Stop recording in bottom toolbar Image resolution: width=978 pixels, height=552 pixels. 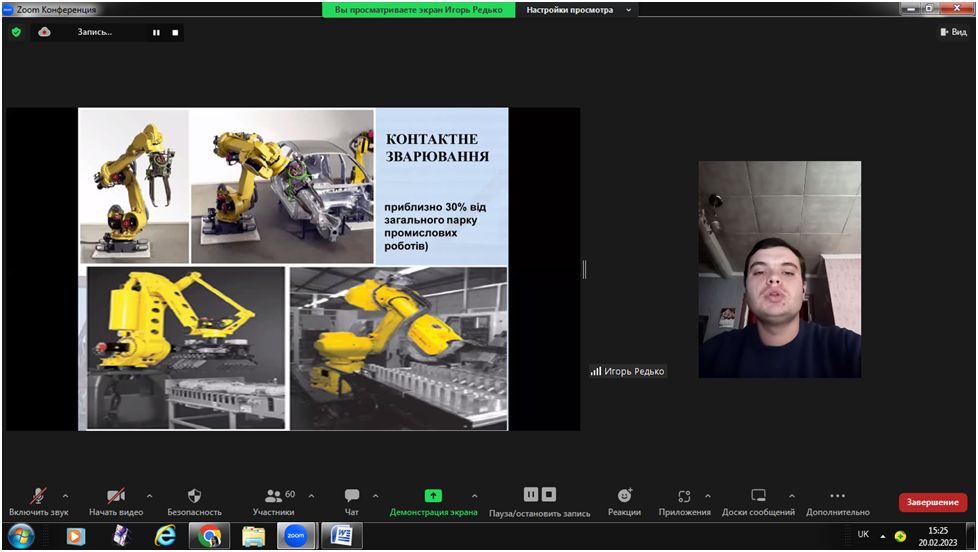tap(549, 495)
